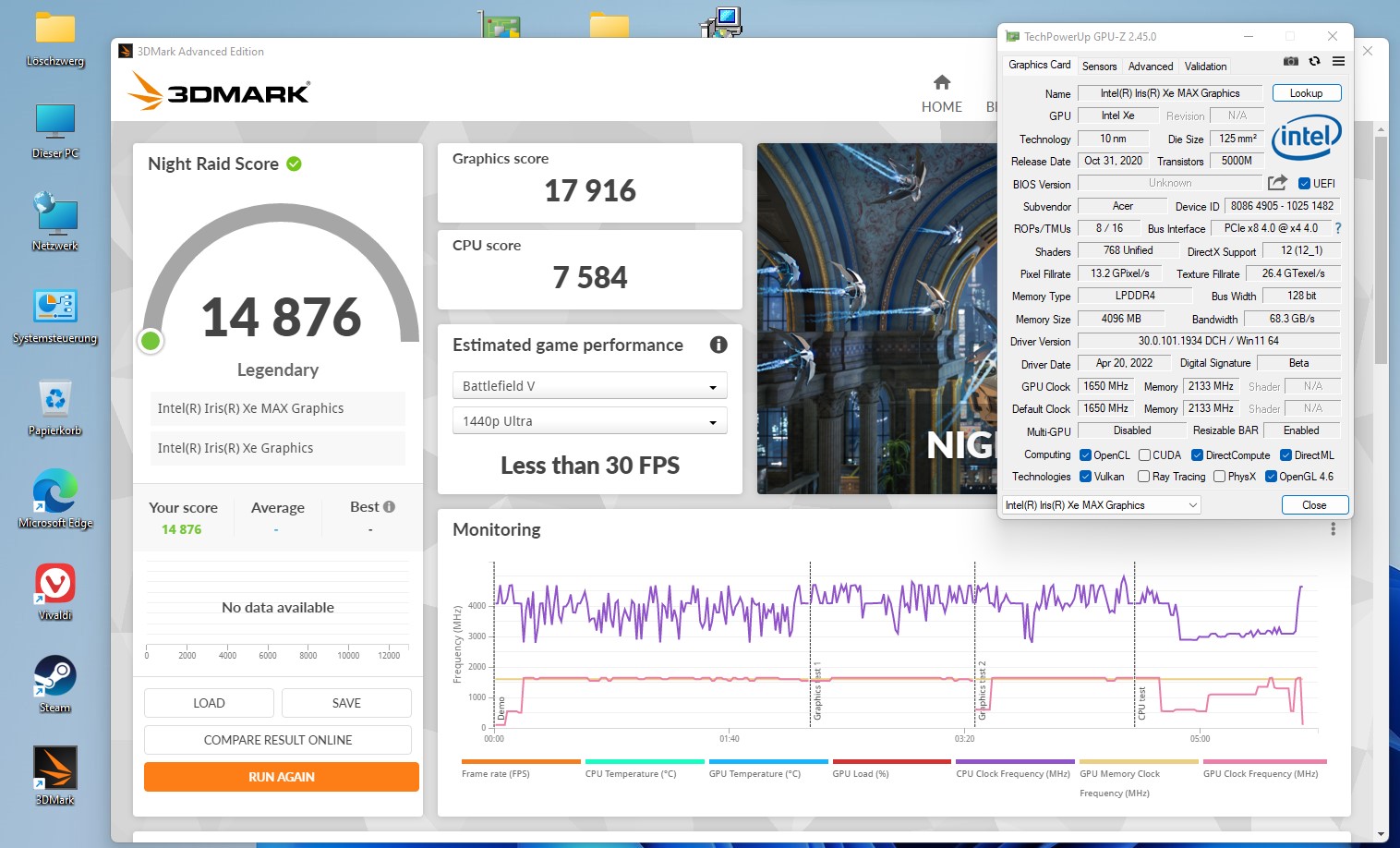The width and height of the screenshot is (1400, 848).
Task: Take GPU-Z screenshot with camera icon
Action: pos(1291,61)
